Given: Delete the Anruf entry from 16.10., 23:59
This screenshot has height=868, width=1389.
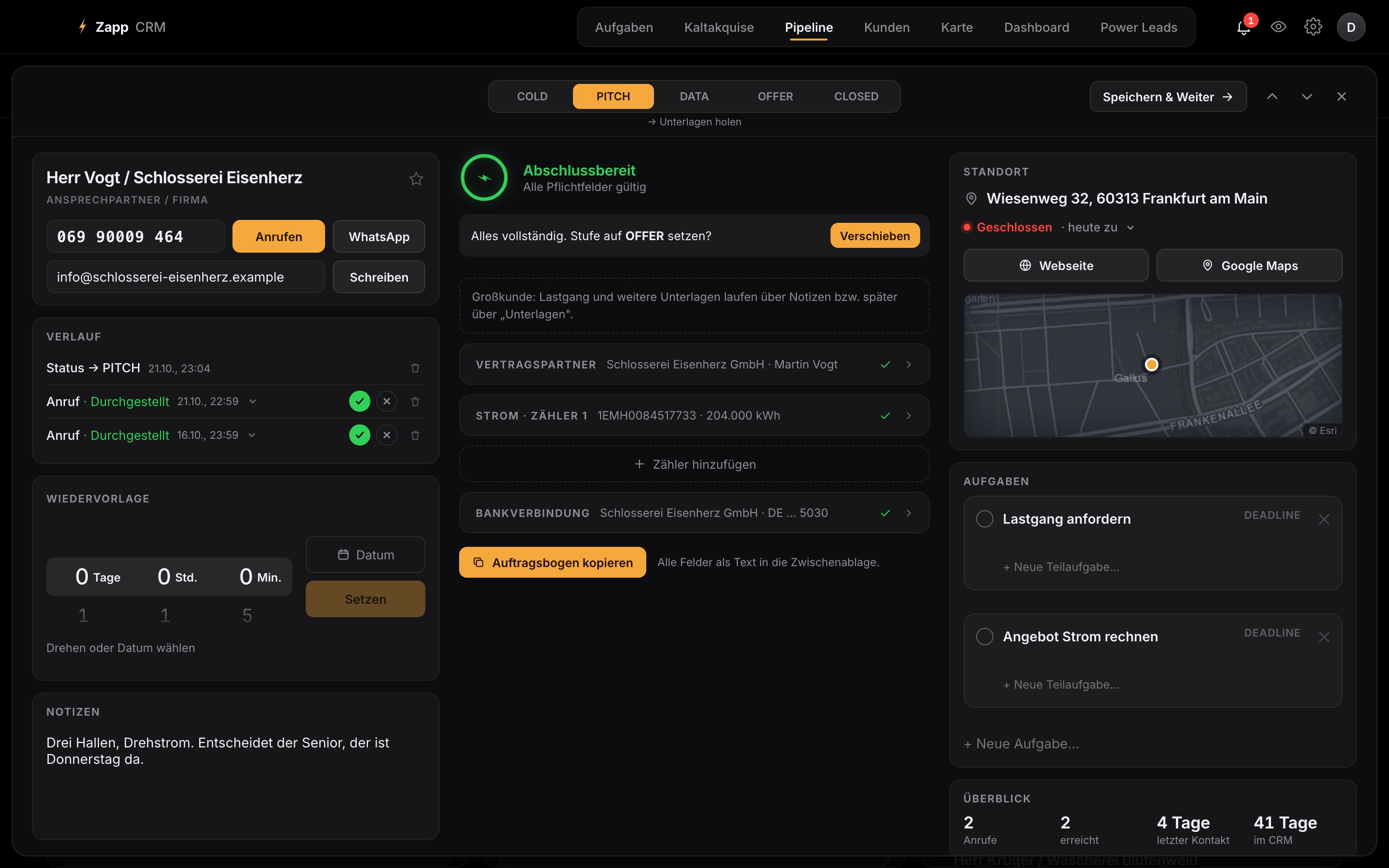Looking at the screenshot, I should pyautogui.click(x=415, y=435).
